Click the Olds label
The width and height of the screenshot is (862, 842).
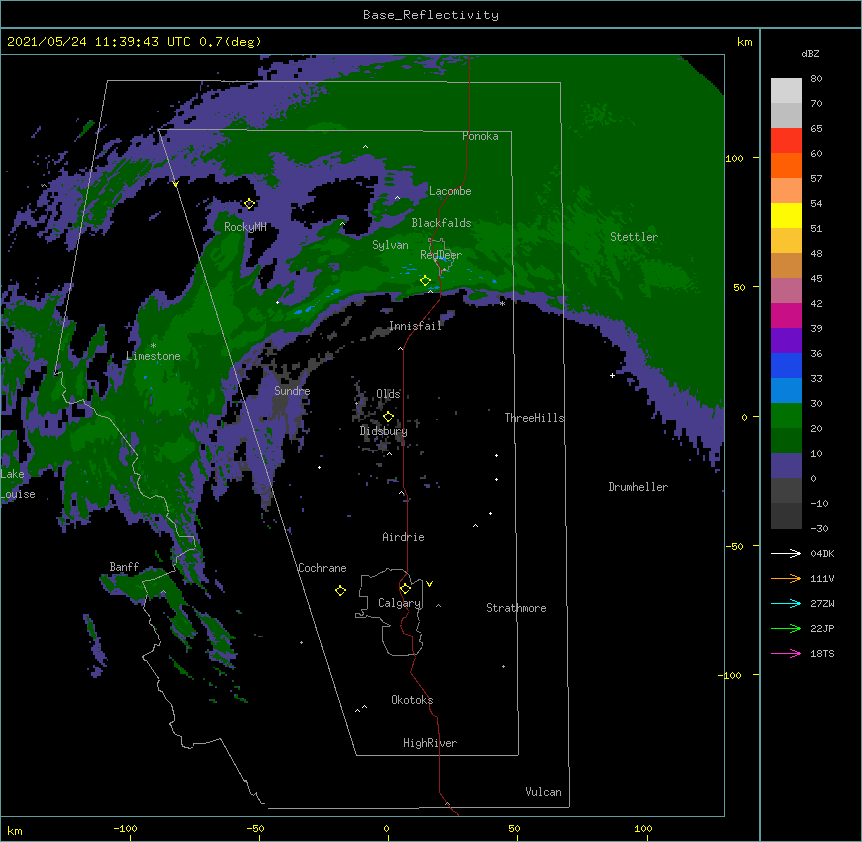pos(388,394)
